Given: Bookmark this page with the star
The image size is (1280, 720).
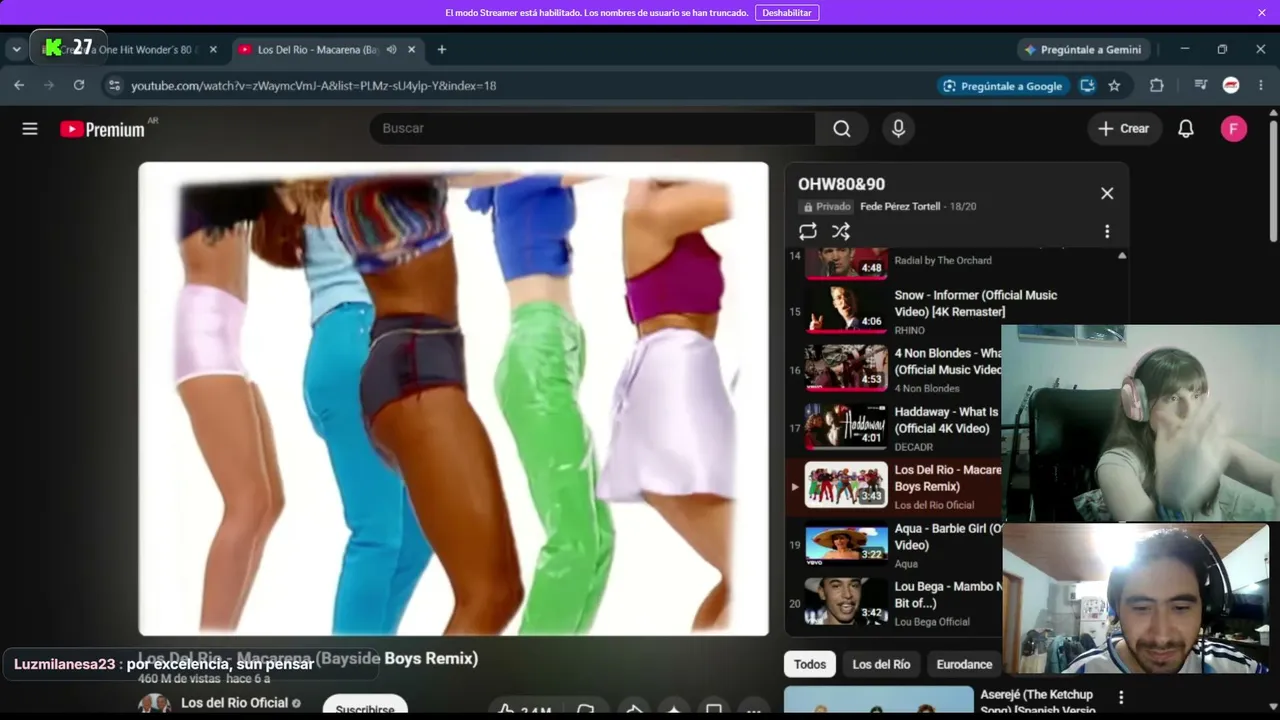Looking at the screenshot, I should click(x=1114, y=85).
